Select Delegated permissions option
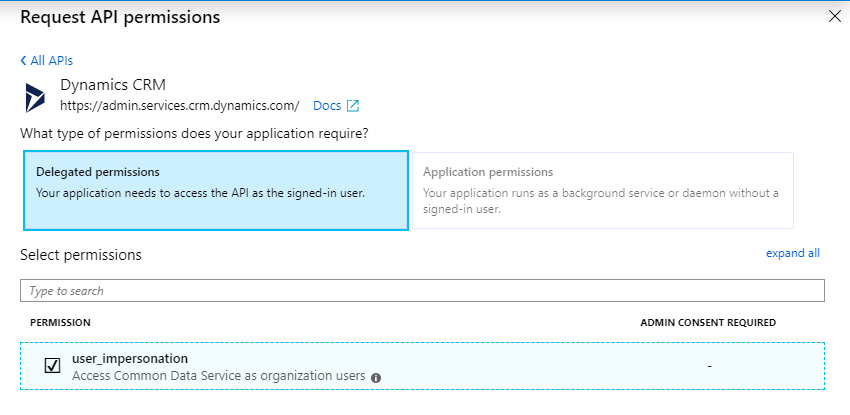Viewport: 850px width, 415px height. click(x=216, y=191)
